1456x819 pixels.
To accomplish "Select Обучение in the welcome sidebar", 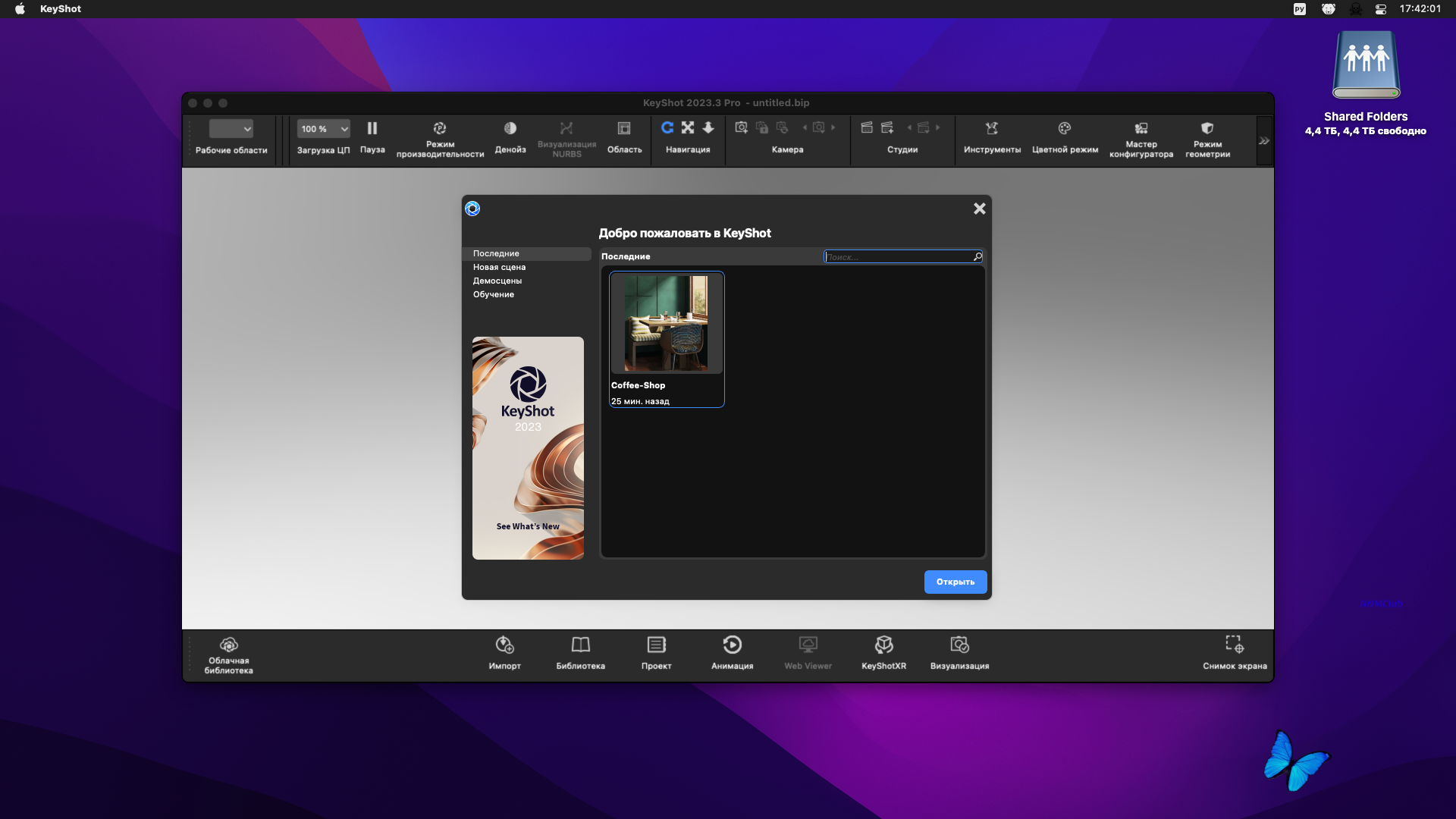I will click(526, 294).
